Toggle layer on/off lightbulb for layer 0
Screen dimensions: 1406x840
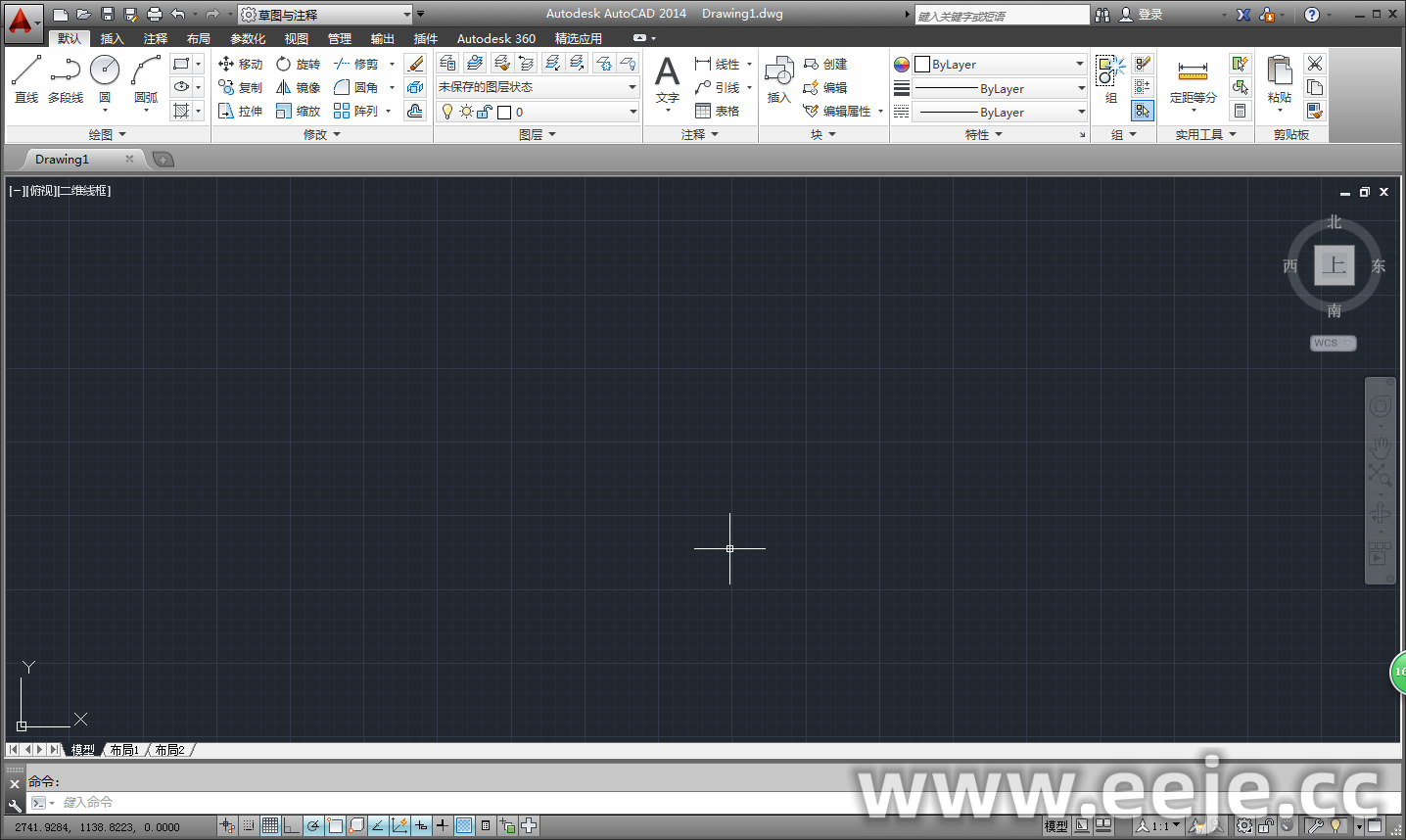447,112
